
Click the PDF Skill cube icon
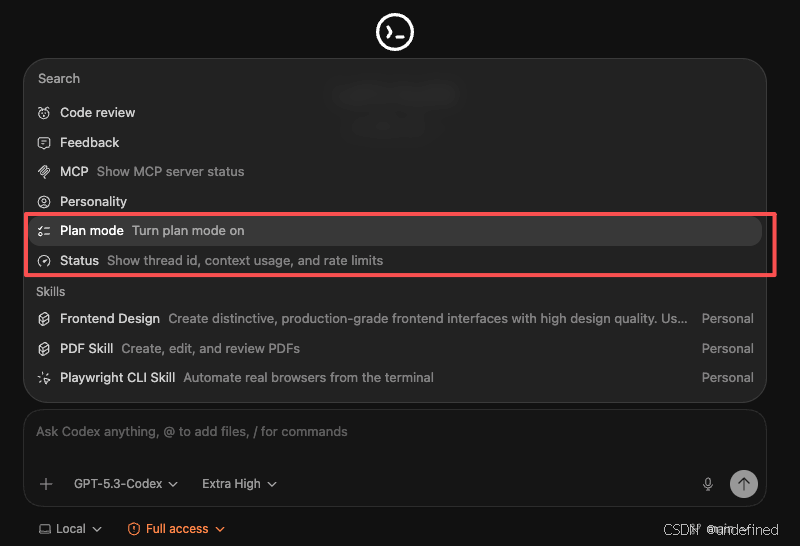coord(44,349)
